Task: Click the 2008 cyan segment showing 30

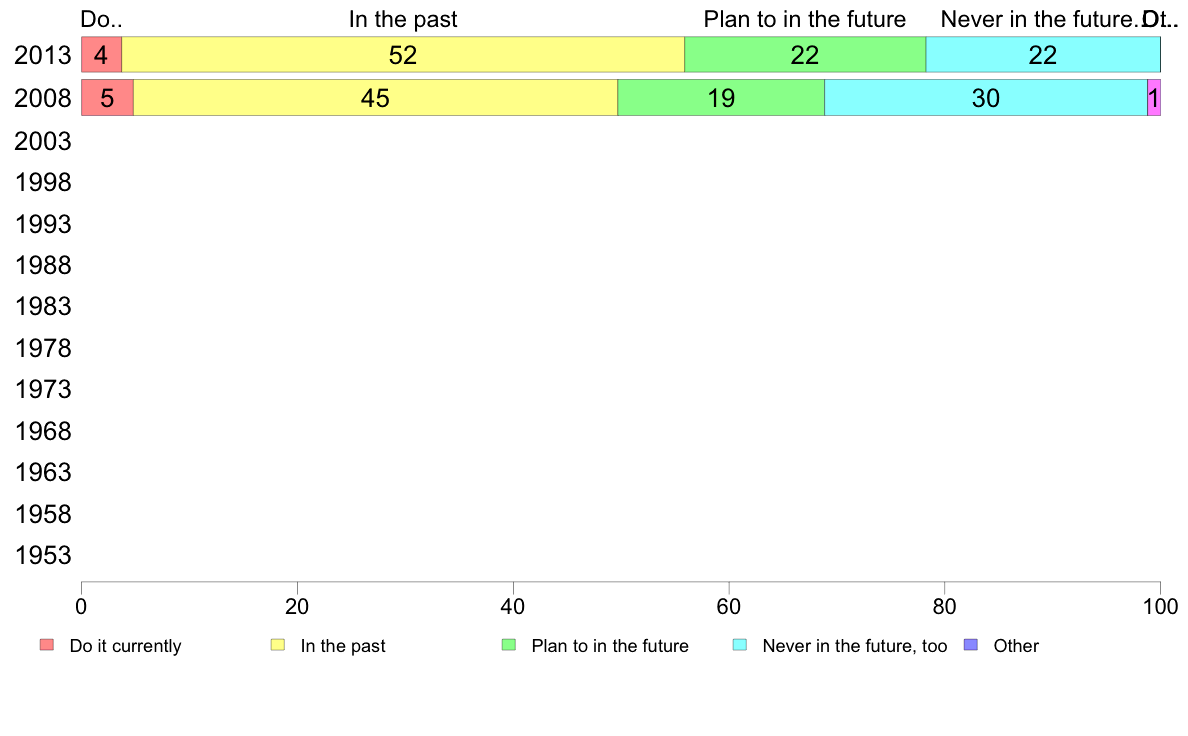Action: 986,98
